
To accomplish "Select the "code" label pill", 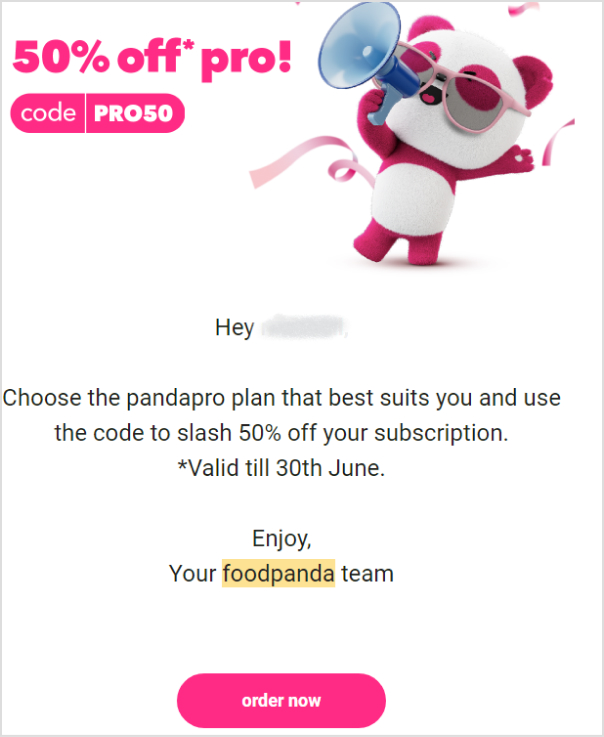I will click(x=48, y=113).
